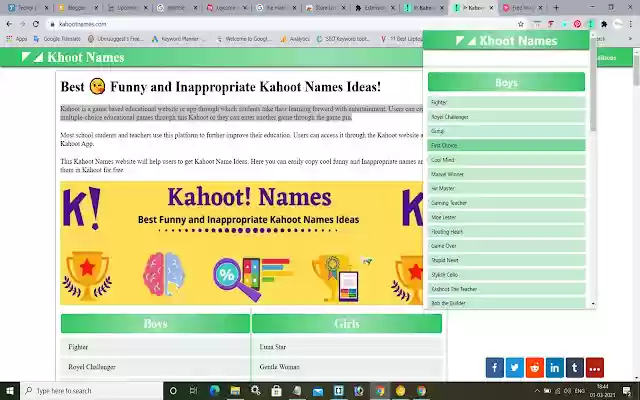
Task: Select Air Master in popup list
Action: (x=507, y=188)
